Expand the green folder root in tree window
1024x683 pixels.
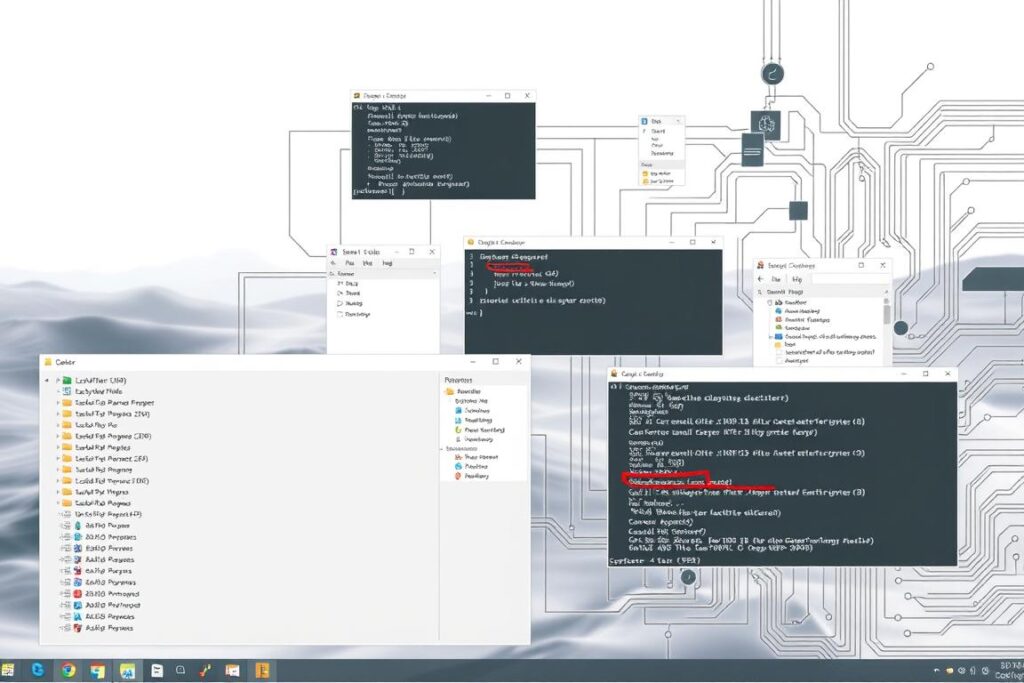57,380
